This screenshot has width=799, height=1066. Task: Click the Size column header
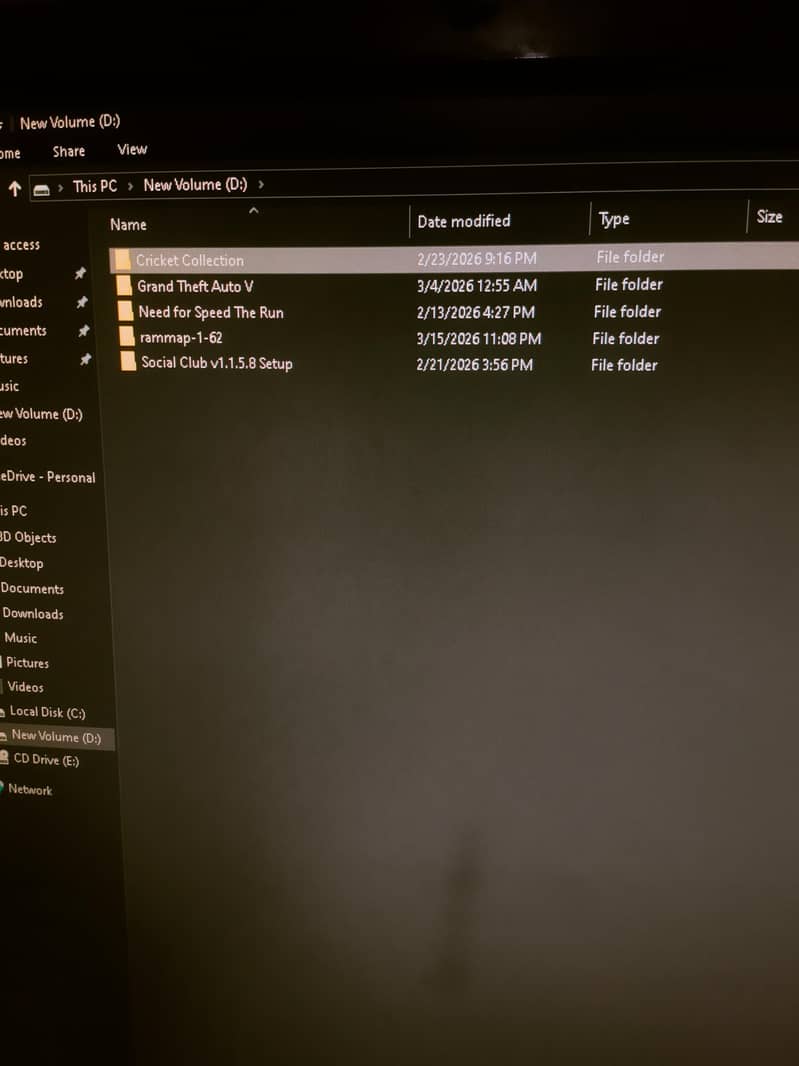tap(769, 217)
